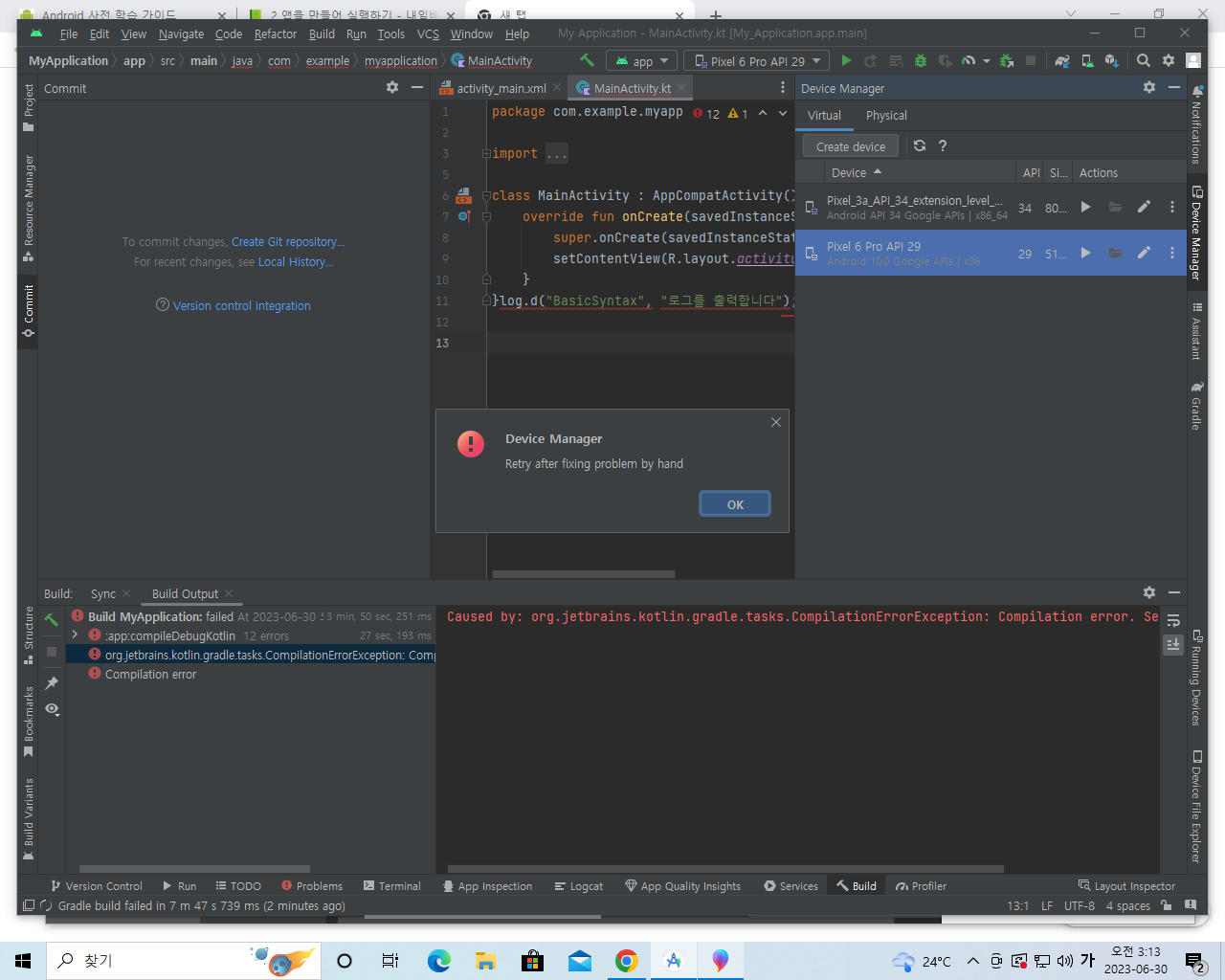
Task: Open the Version control integration link
Action: coord(241,305)
